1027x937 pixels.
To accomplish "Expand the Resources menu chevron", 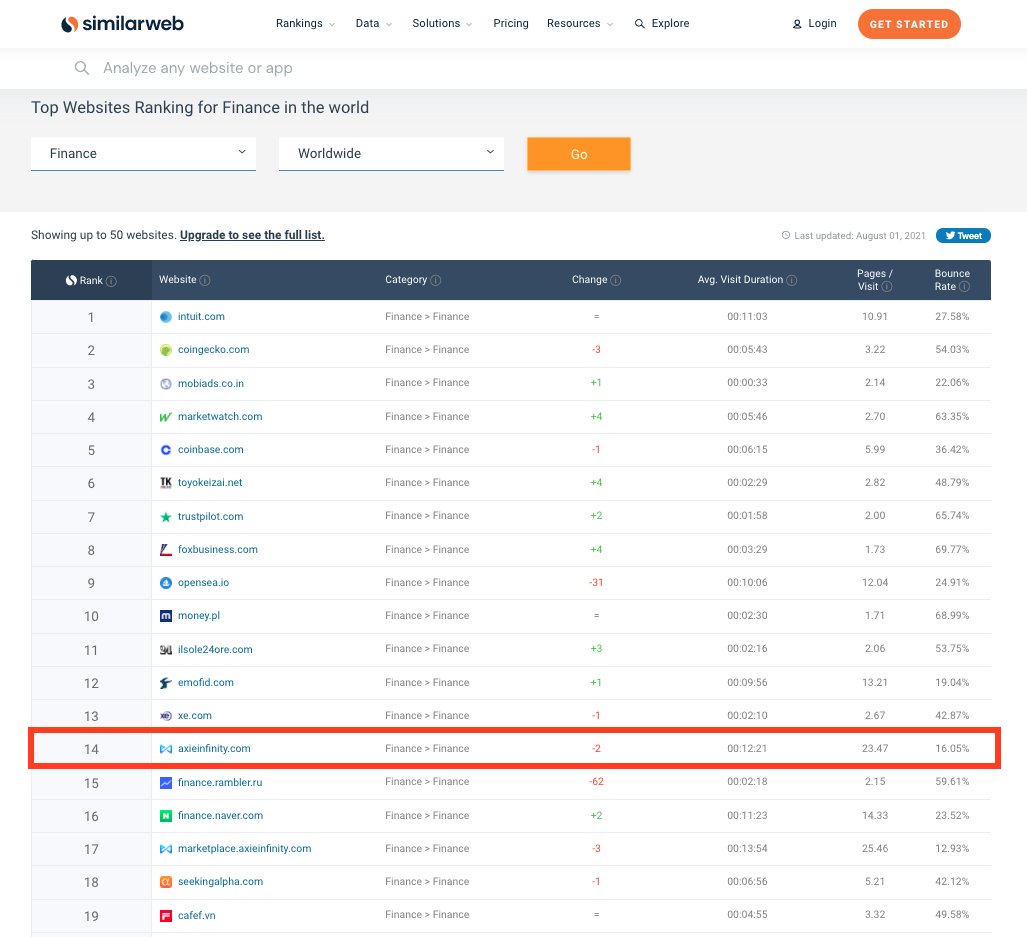I will pos(610,24).
